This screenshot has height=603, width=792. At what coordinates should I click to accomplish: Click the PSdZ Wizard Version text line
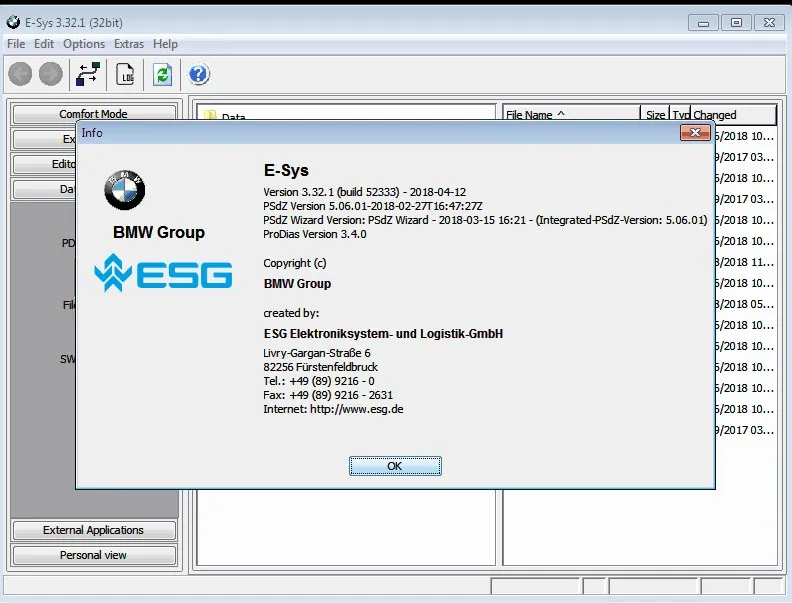click(x=485, y=220)
